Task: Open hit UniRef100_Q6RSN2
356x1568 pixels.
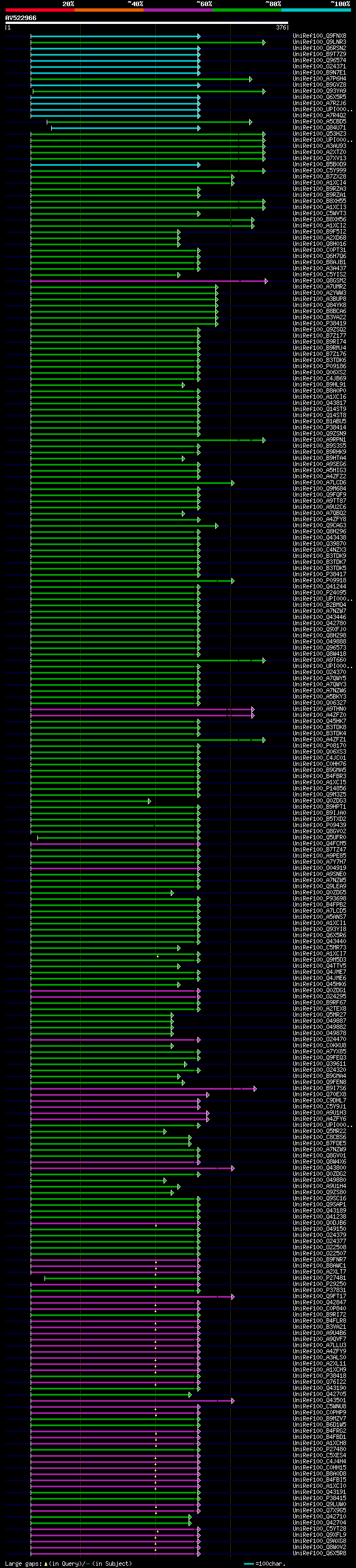Action: tap(319, 48)
